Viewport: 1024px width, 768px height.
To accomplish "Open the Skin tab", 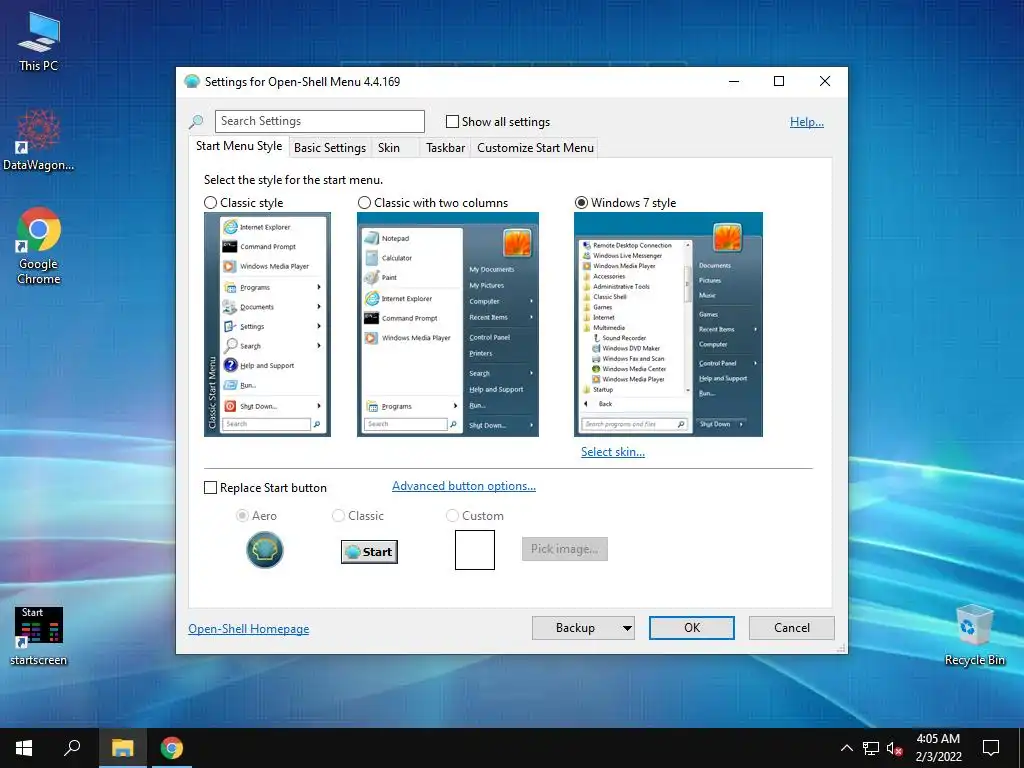I will point(389,148).
